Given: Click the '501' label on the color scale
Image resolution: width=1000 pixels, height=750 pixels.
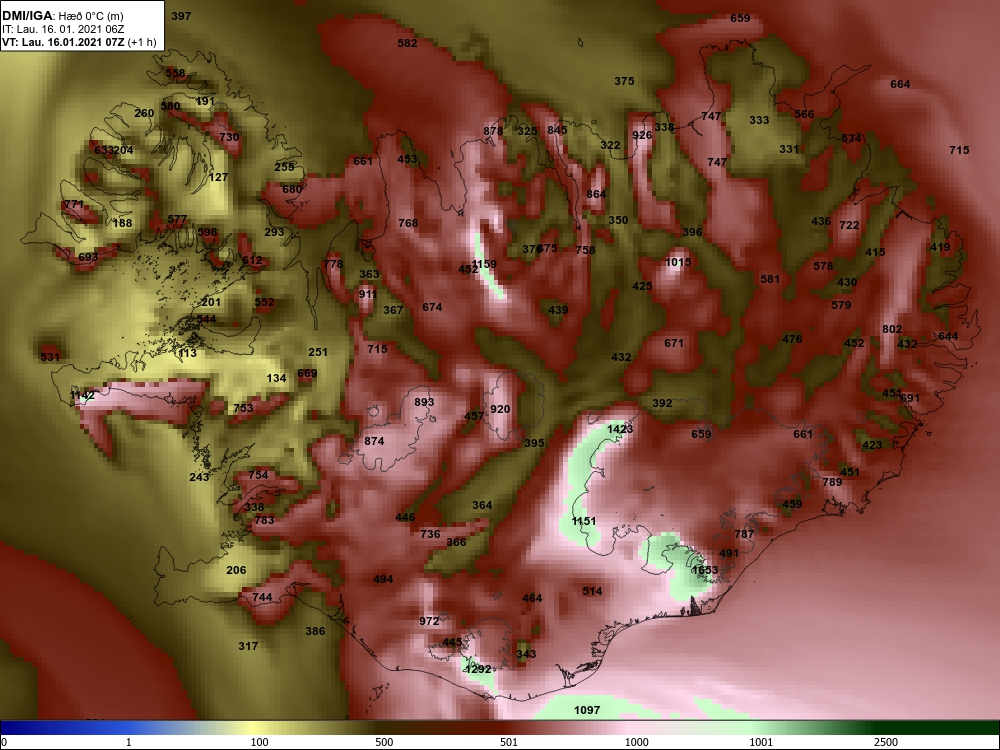Looking at the screenshot, I should click(509, 742).
